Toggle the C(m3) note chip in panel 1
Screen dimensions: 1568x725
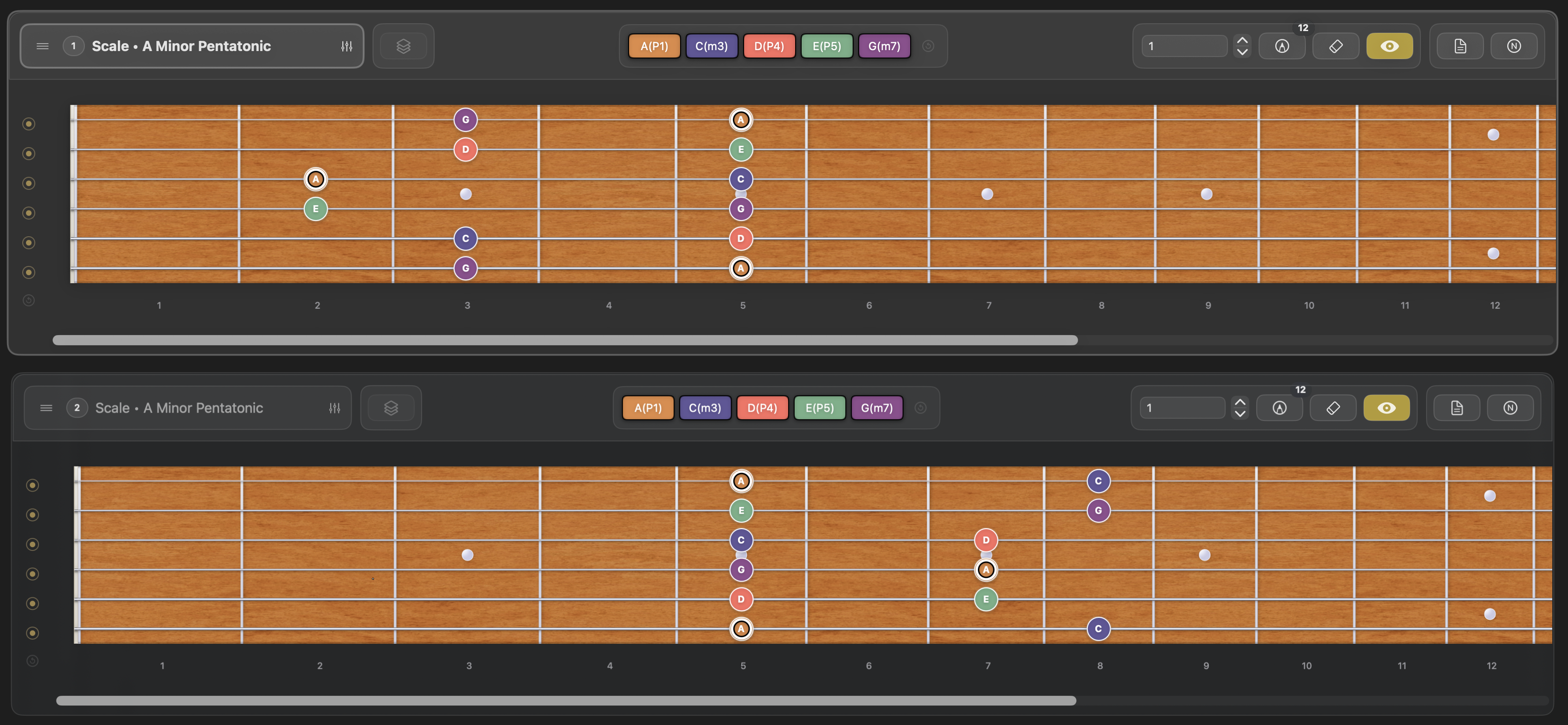tap(712, 46)
